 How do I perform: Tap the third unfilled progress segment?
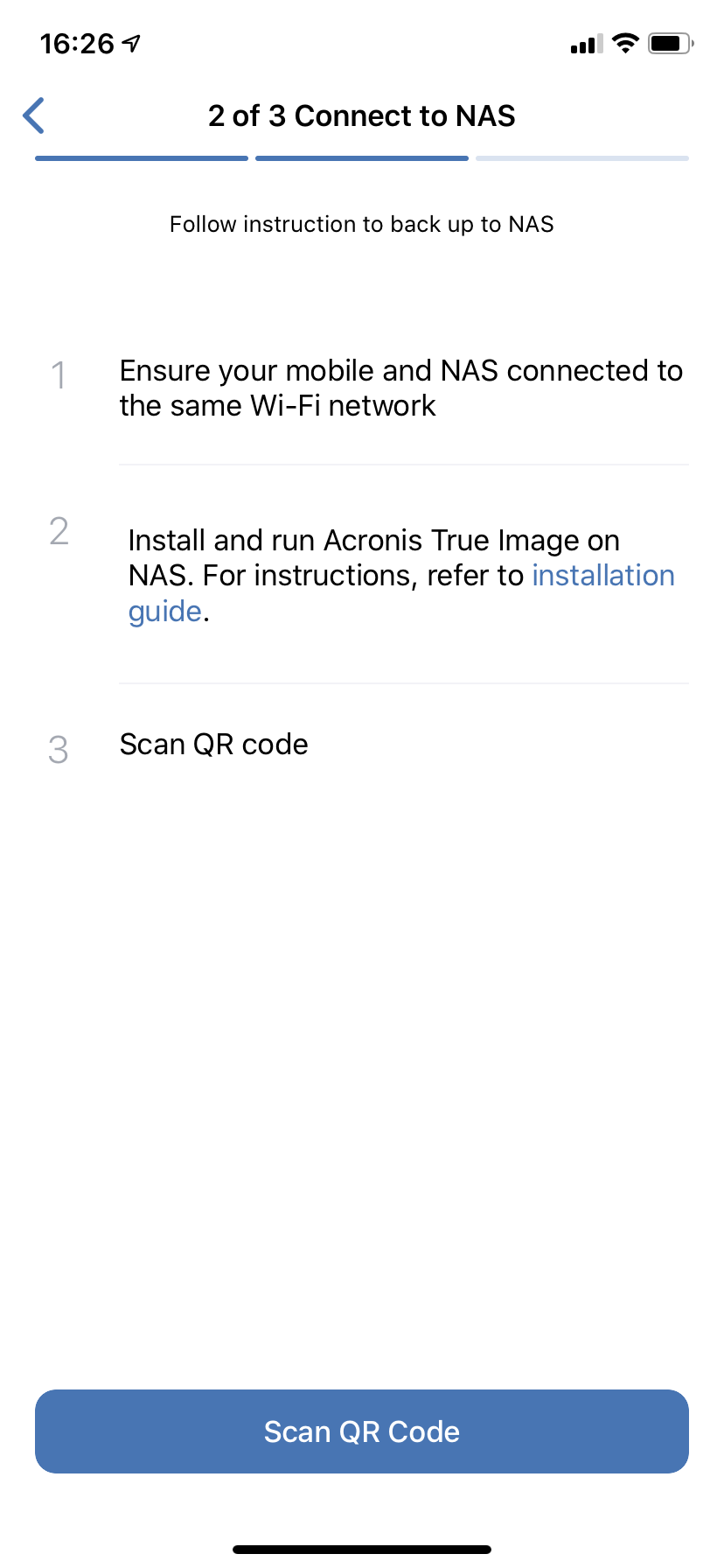(x=582, y=158)
